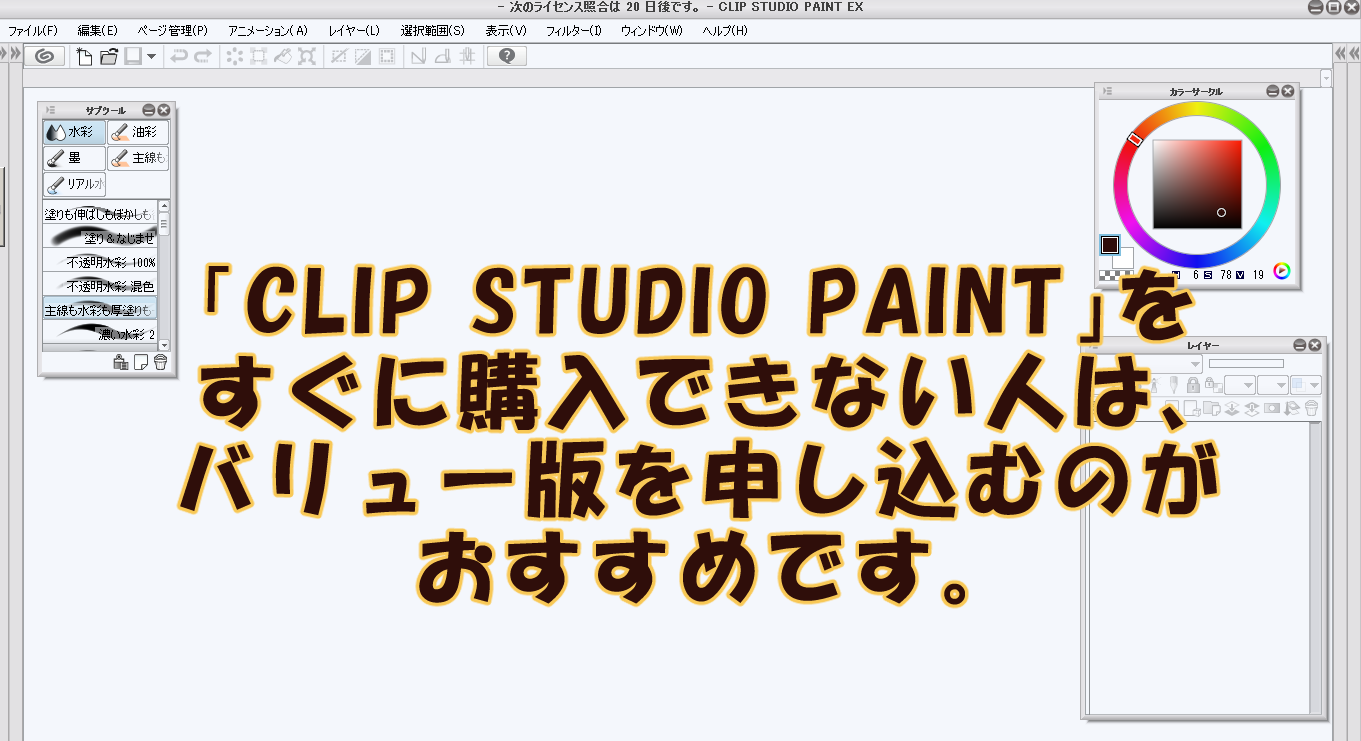Click the Clear outside selection icon
1361x741 pixels.
click(x=258, y=56)
